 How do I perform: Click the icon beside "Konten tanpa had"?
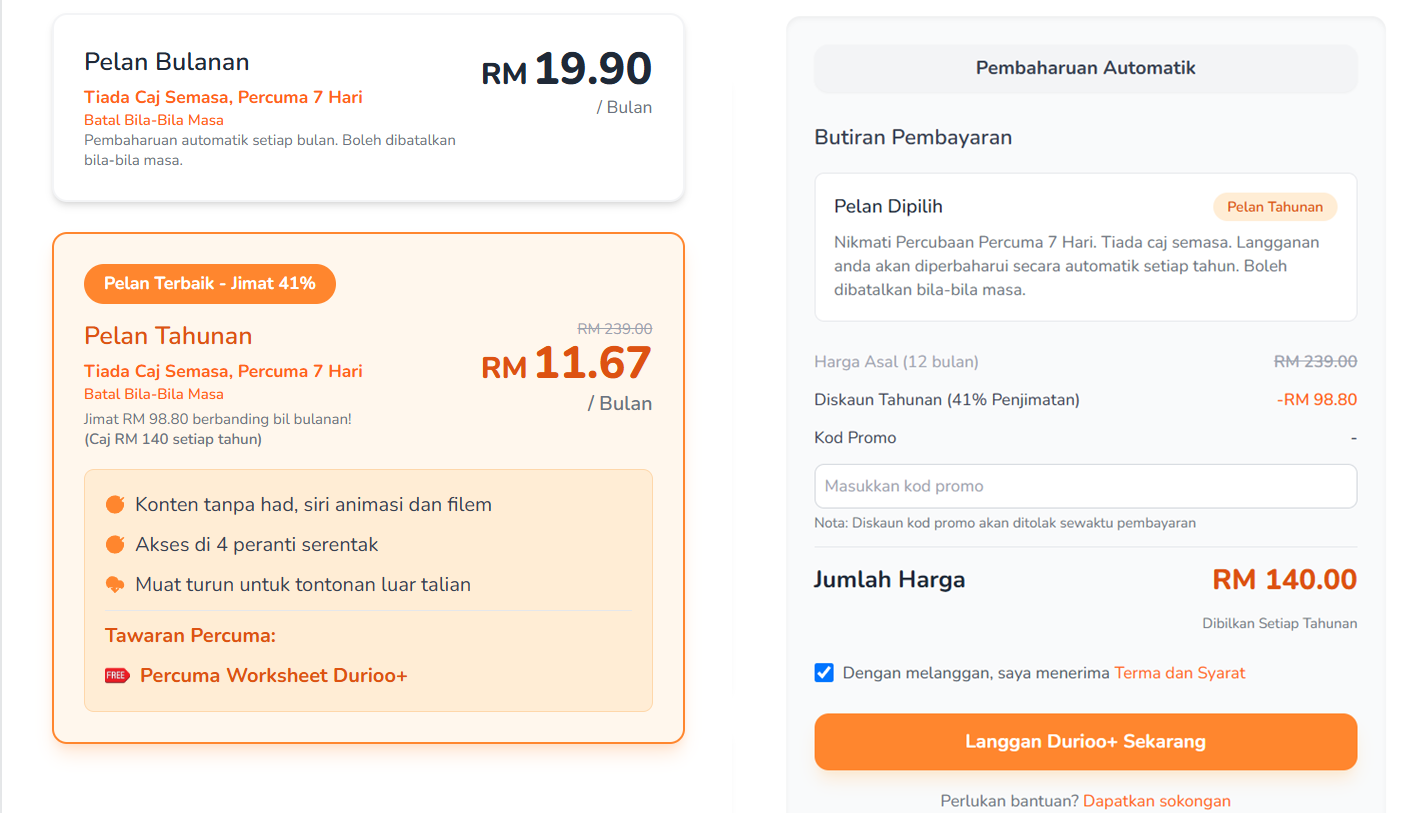[115, 504]
